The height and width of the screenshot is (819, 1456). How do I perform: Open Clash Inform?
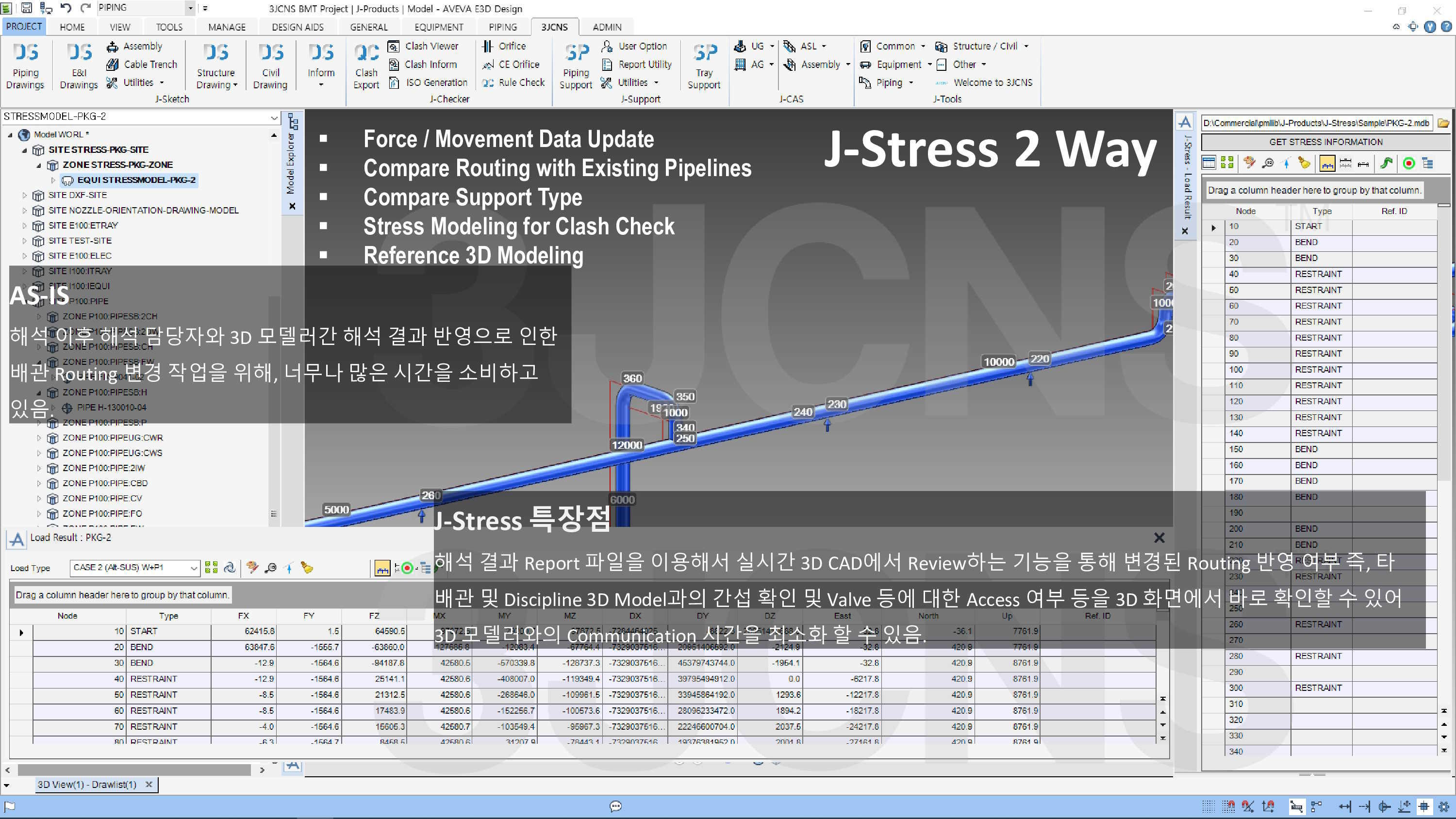coord(423,65)
